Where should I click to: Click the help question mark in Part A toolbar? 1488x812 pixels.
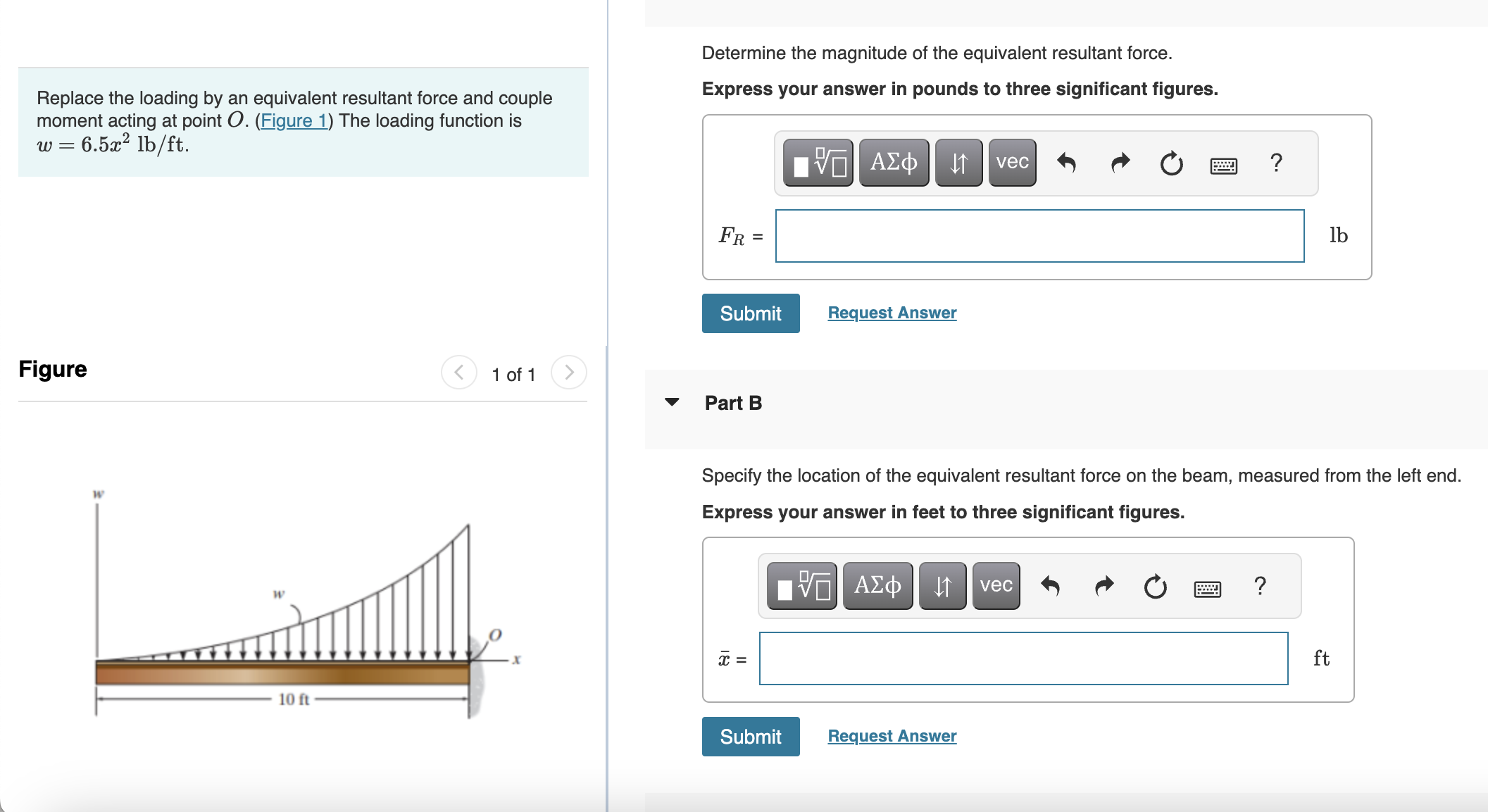[1275, 162]
